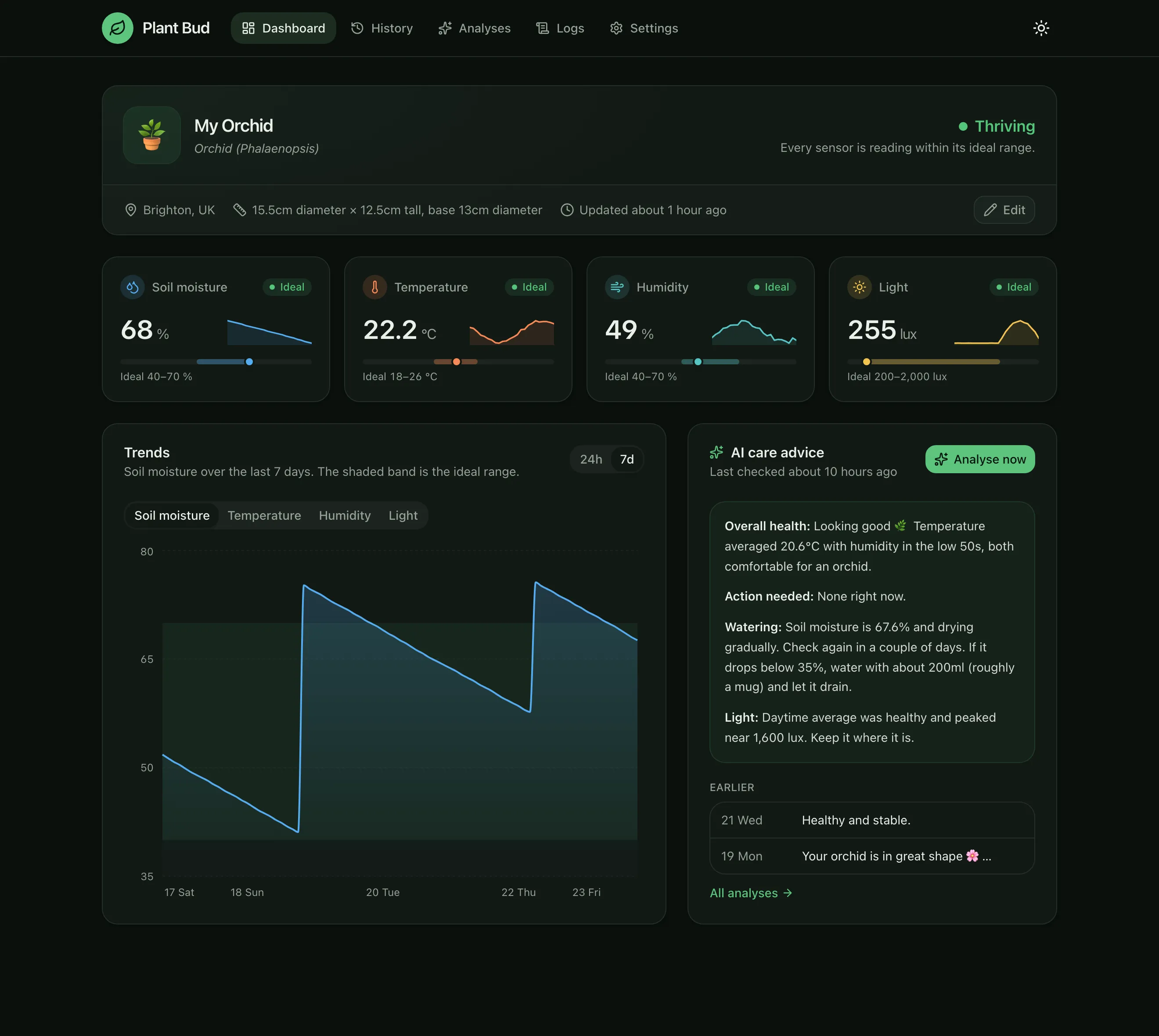1159x1036 pixels.
Task: Click the AI care advice sparkle icon
Action: [x=716, y=453]
